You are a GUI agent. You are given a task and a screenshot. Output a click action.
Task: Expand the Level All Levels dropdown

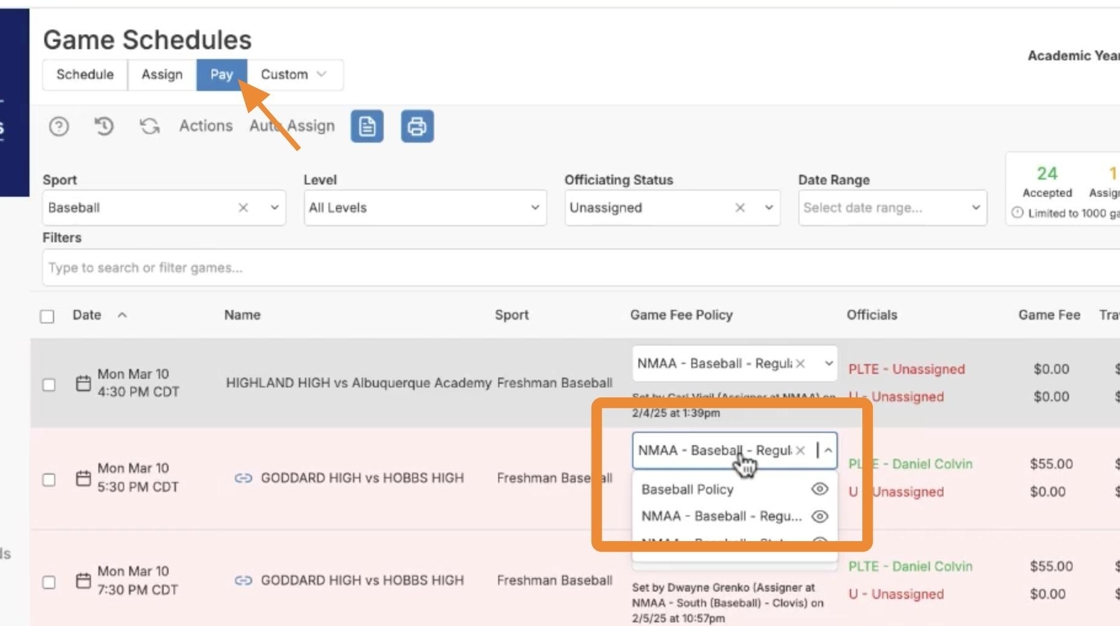(425, 208)
